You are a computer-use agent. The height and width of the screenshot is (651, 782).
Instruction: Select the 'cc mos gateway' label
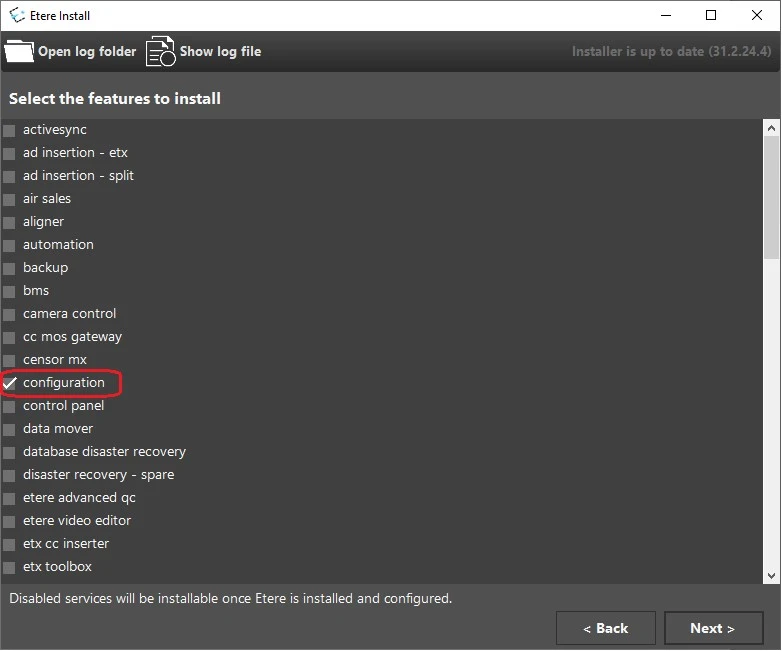72,337
